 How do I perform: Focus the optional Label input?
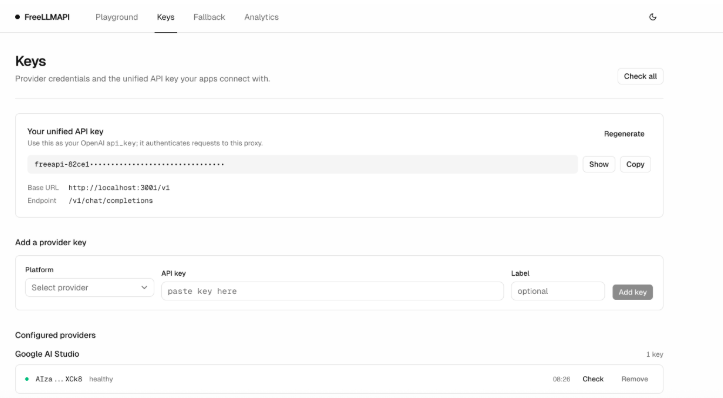557,291
